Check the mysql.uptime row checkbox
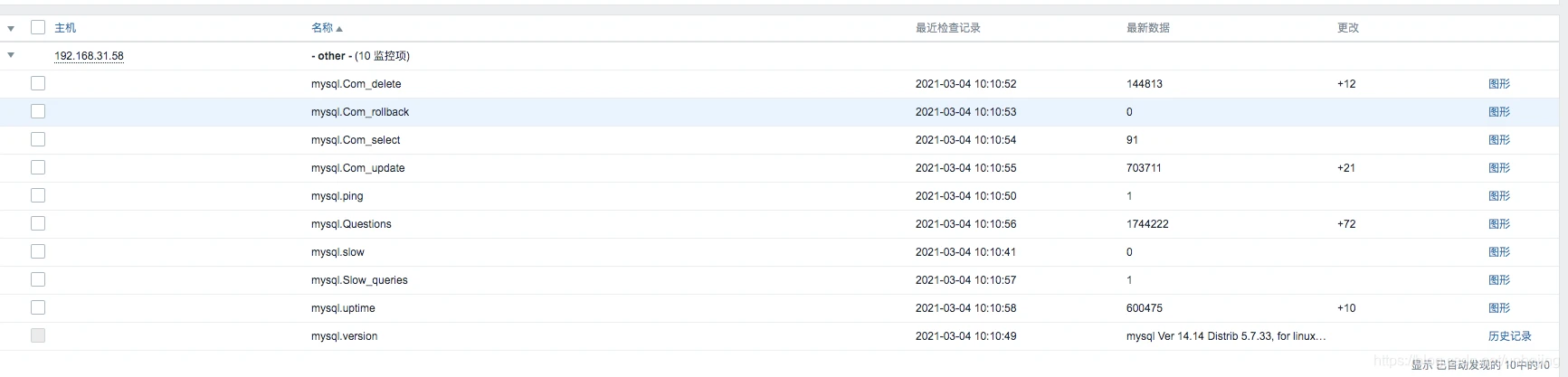Image resolution: width=1568 pixels, height=377 pixels. (x=38, y=307)
